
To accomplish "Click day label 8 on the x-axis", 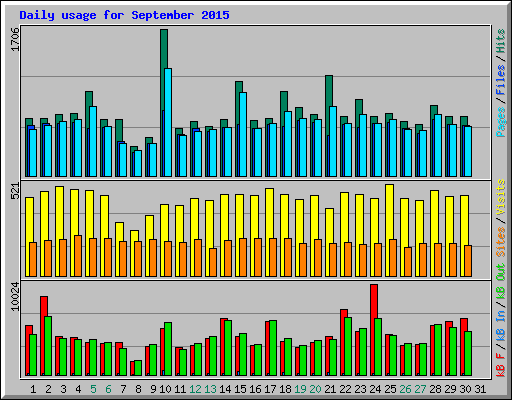I will click(x=138, y=389).
